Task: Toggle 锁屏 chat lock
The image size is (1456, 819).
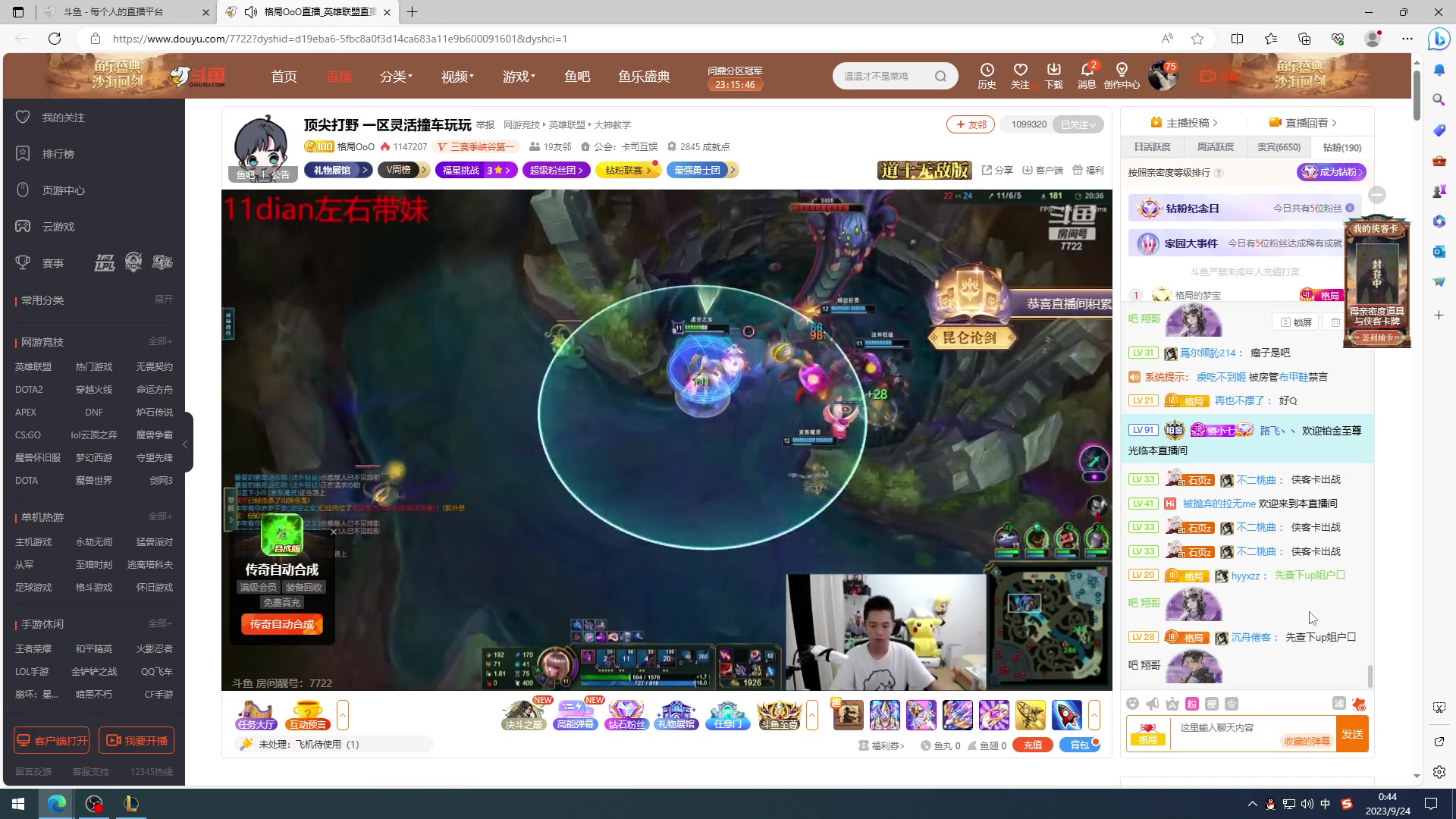Action: [x=1296, y=322]
